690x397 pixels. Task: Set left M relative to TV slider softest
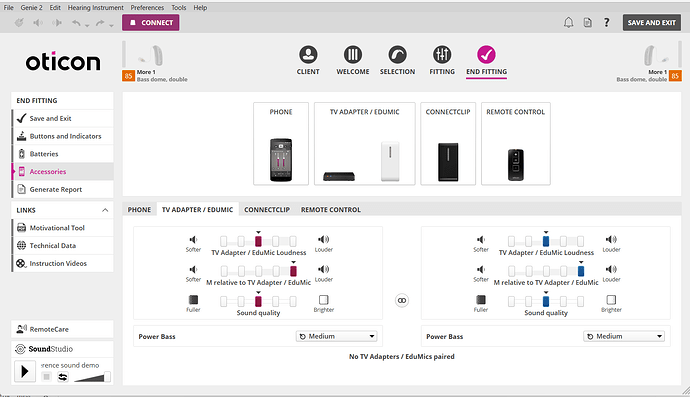pyautogui.click(x=224, y=271)
